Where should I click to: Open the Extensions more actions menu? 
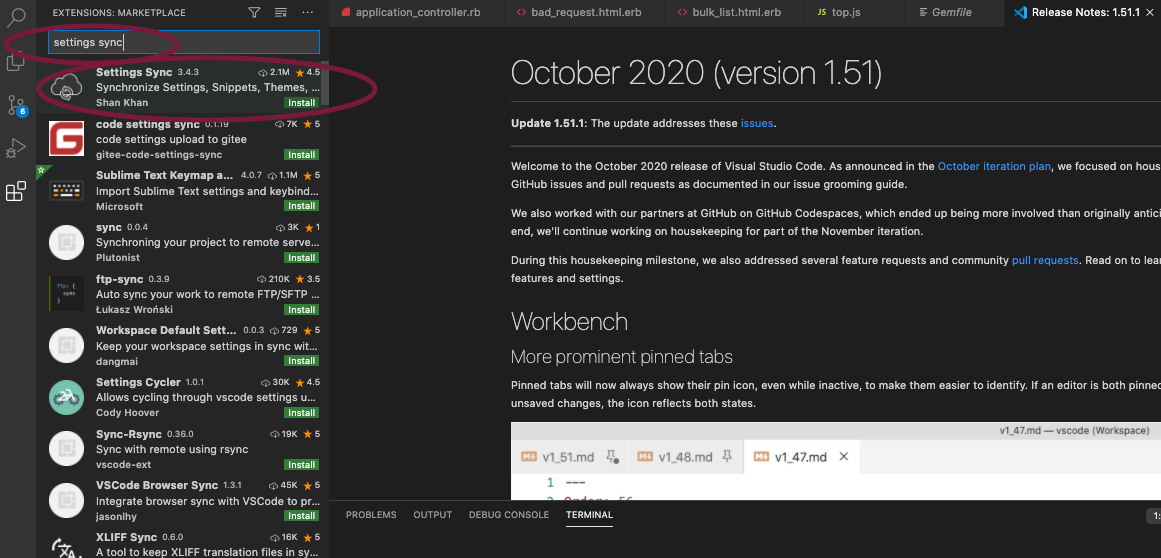[308, 13]
